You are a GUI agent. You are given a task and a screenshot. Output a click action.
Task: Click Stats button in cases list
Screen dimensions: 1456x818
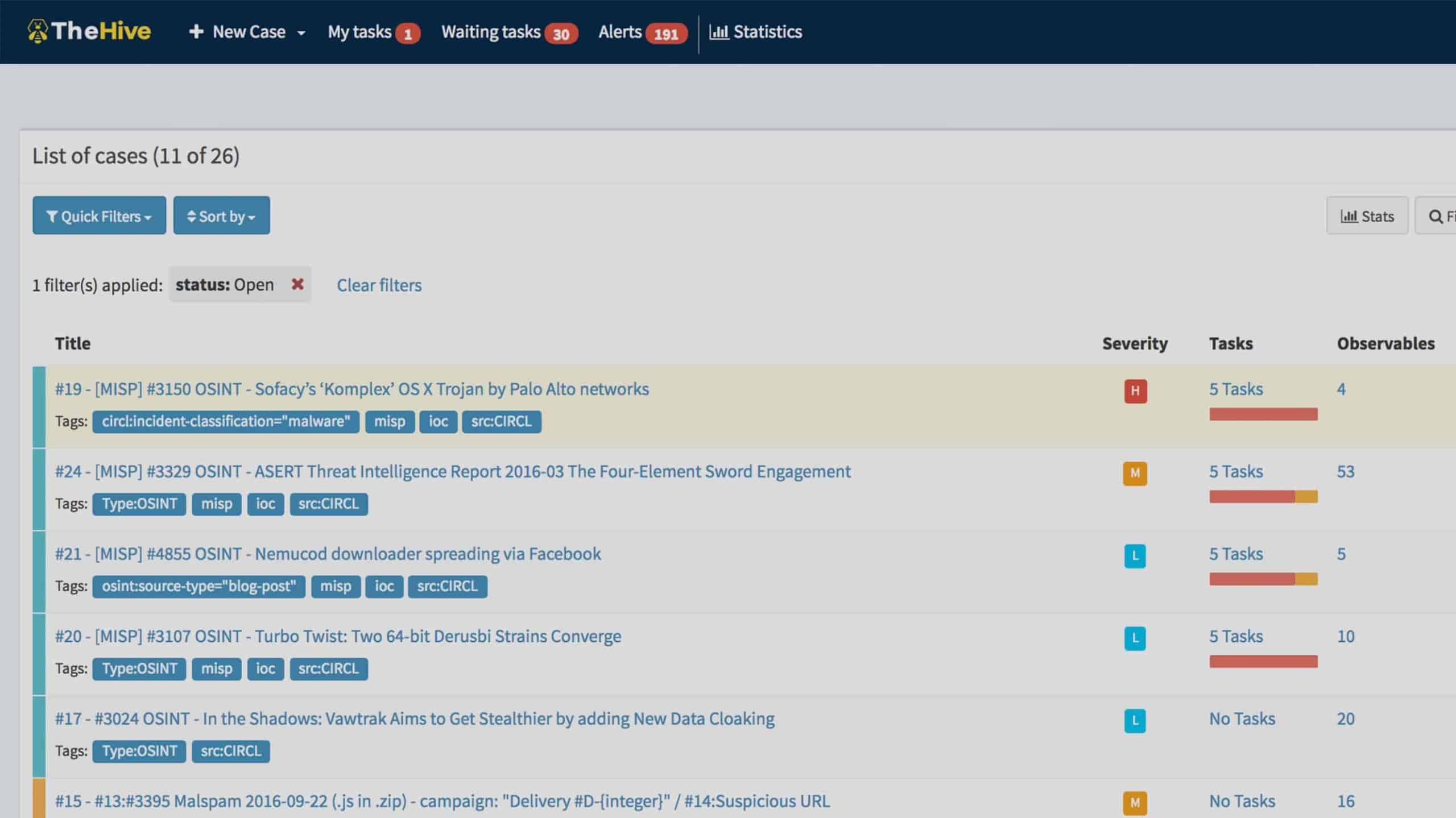(1367, 215)
